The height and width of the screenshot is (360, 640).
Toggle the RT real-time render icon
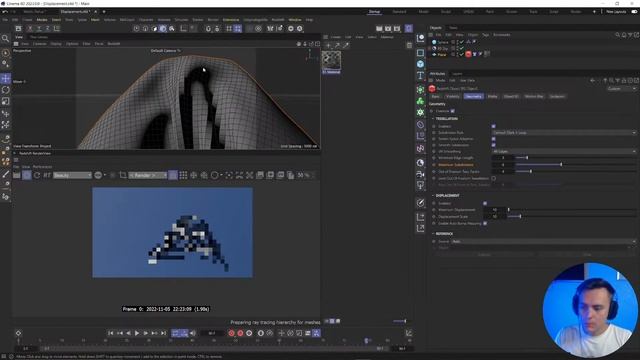click(47, 175)
